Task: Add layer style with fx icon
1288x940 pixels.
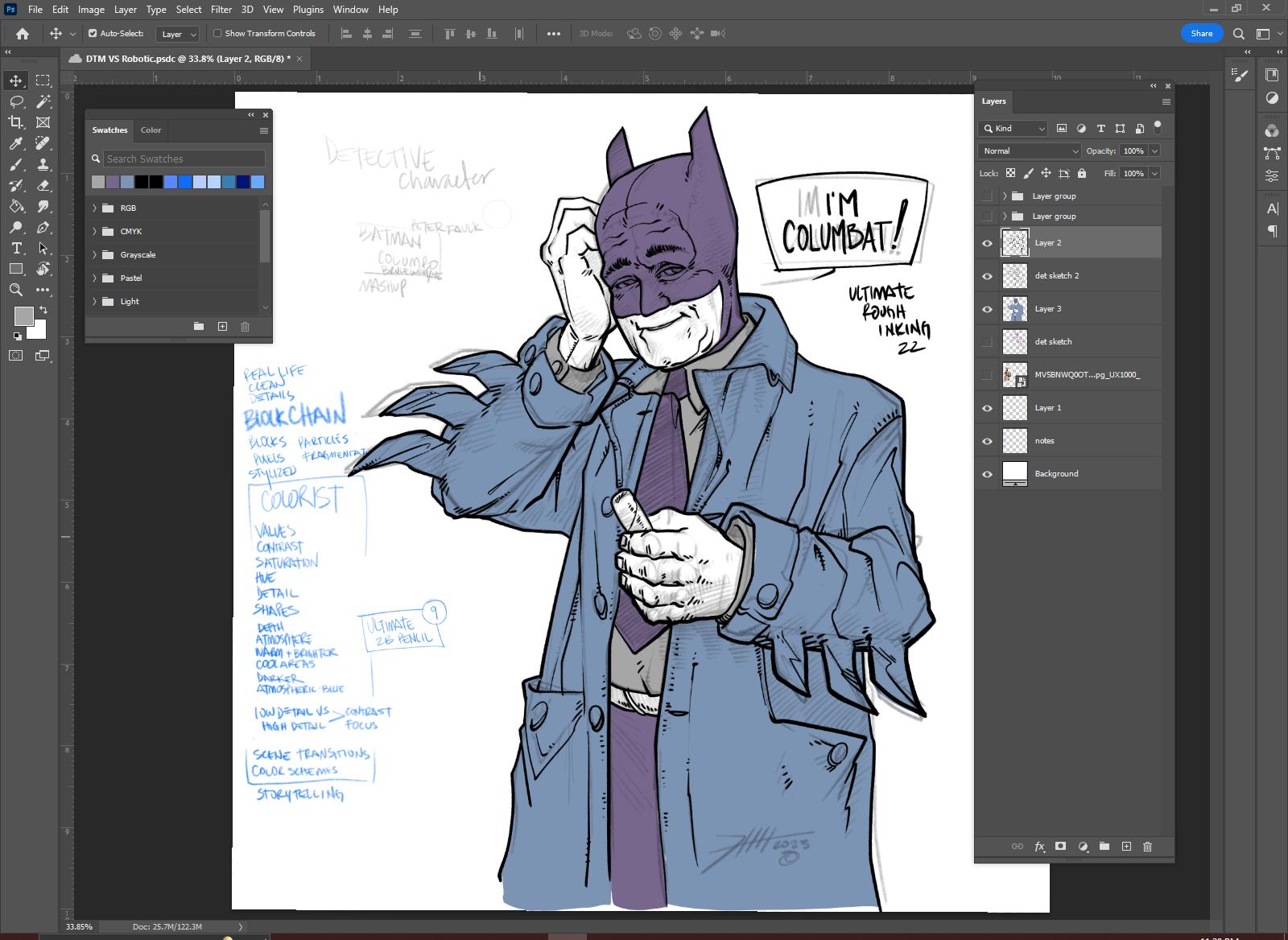Action: click(1039, 846)
